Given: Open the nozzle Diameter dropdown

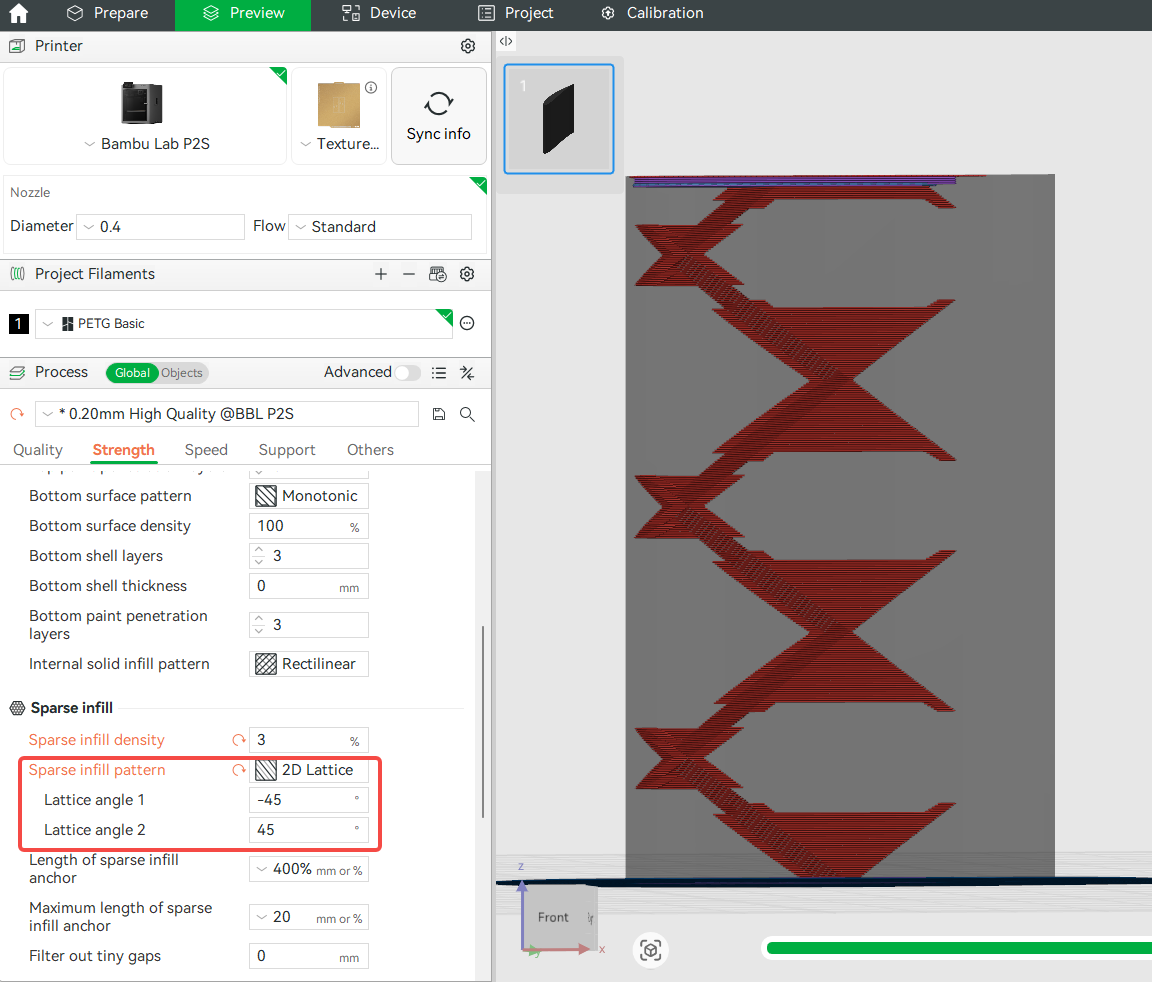Looking at the screenshot, I should [x=160, y=227].
